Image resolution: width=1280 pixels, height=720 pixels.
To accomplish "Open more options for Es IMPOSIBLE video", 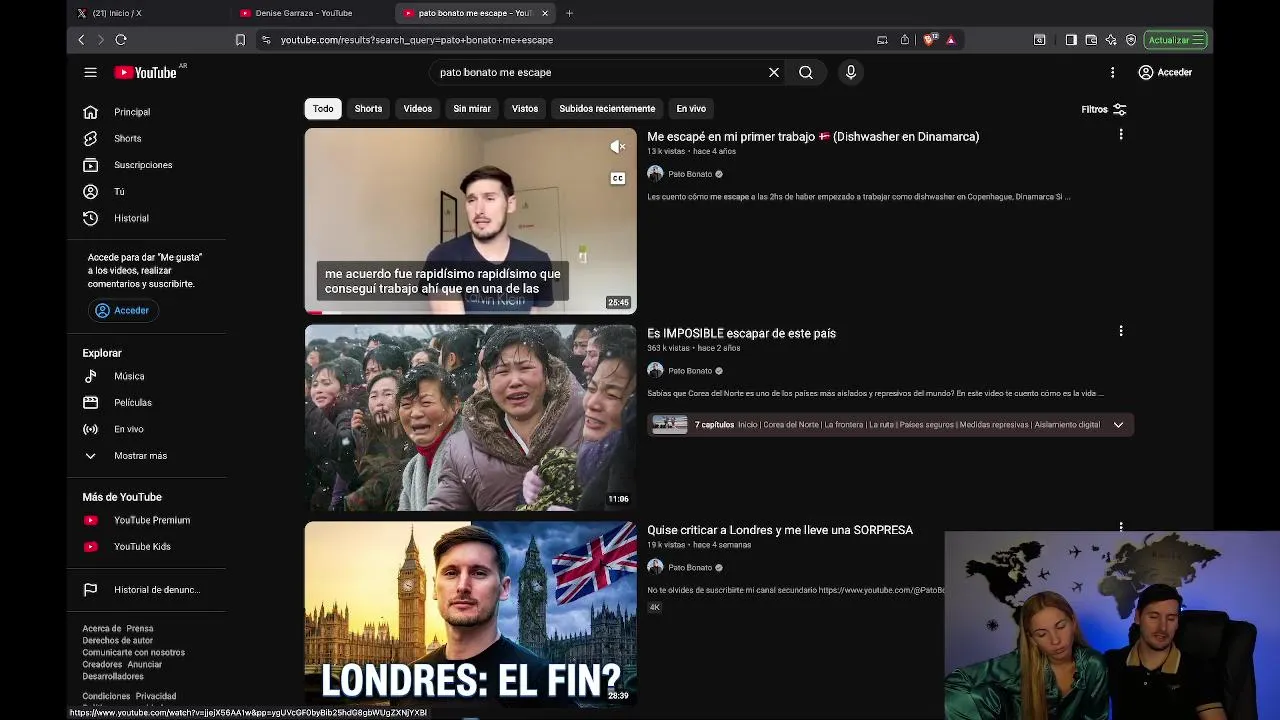I will 1121,331.
